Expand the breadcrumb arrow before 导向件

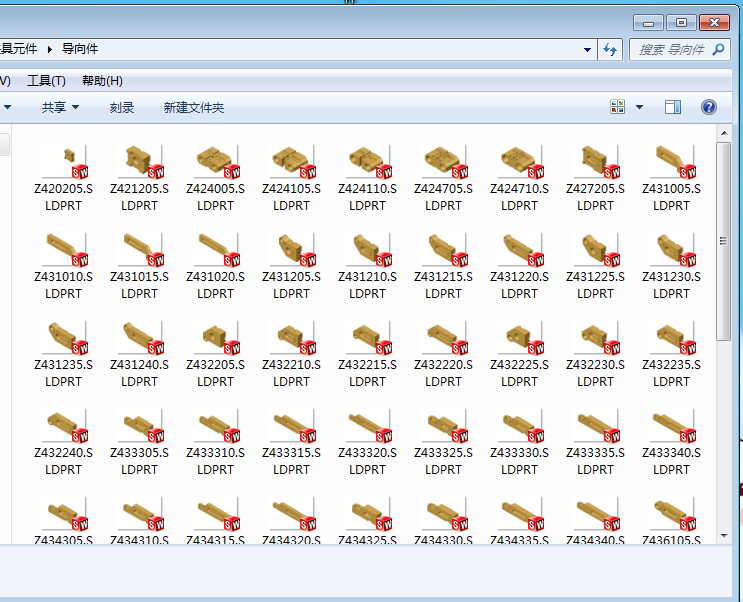click(x=50, y=49)
